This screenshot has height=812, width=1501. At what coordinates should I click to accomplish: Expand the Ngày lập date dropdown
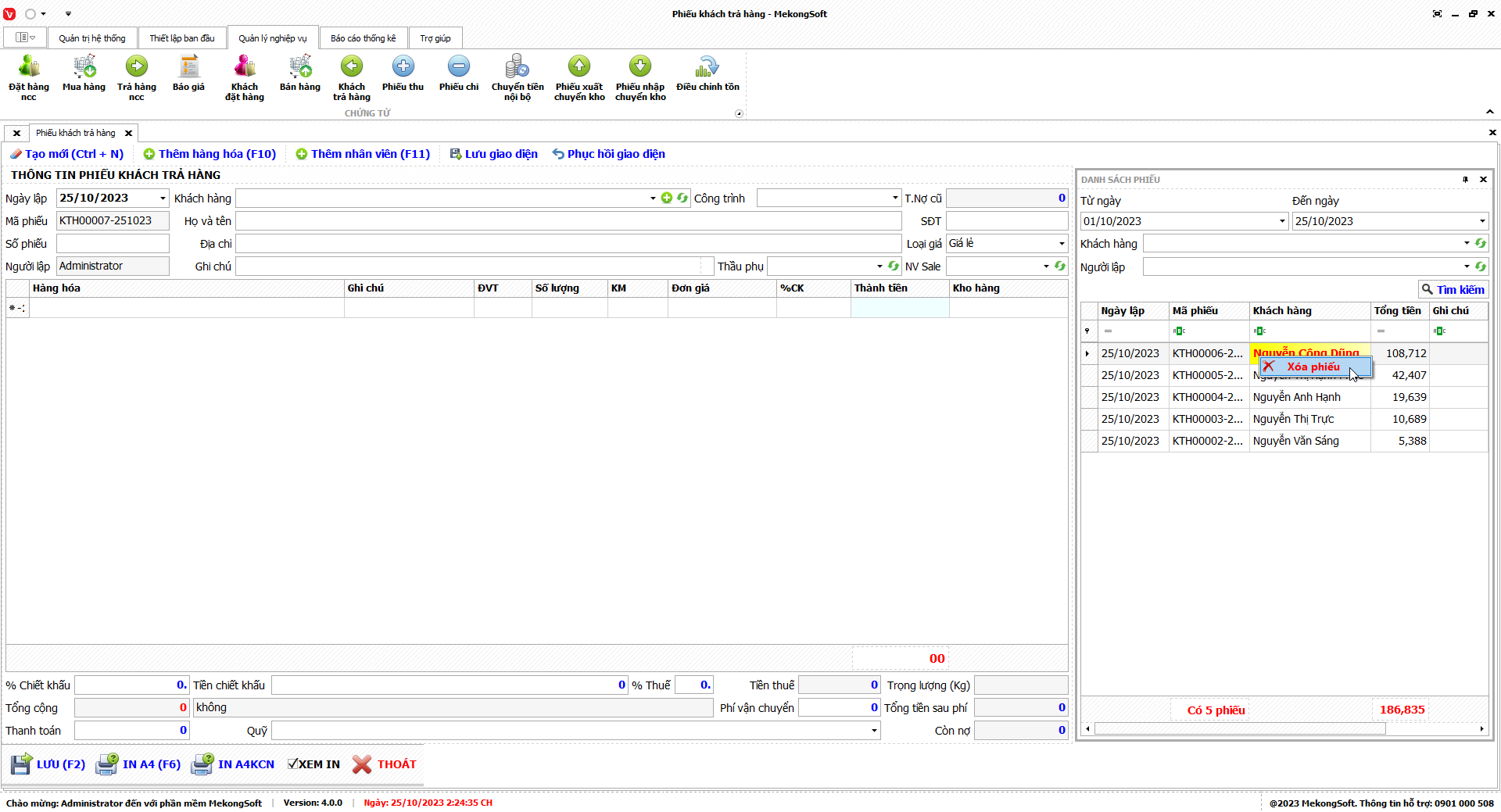163,199
